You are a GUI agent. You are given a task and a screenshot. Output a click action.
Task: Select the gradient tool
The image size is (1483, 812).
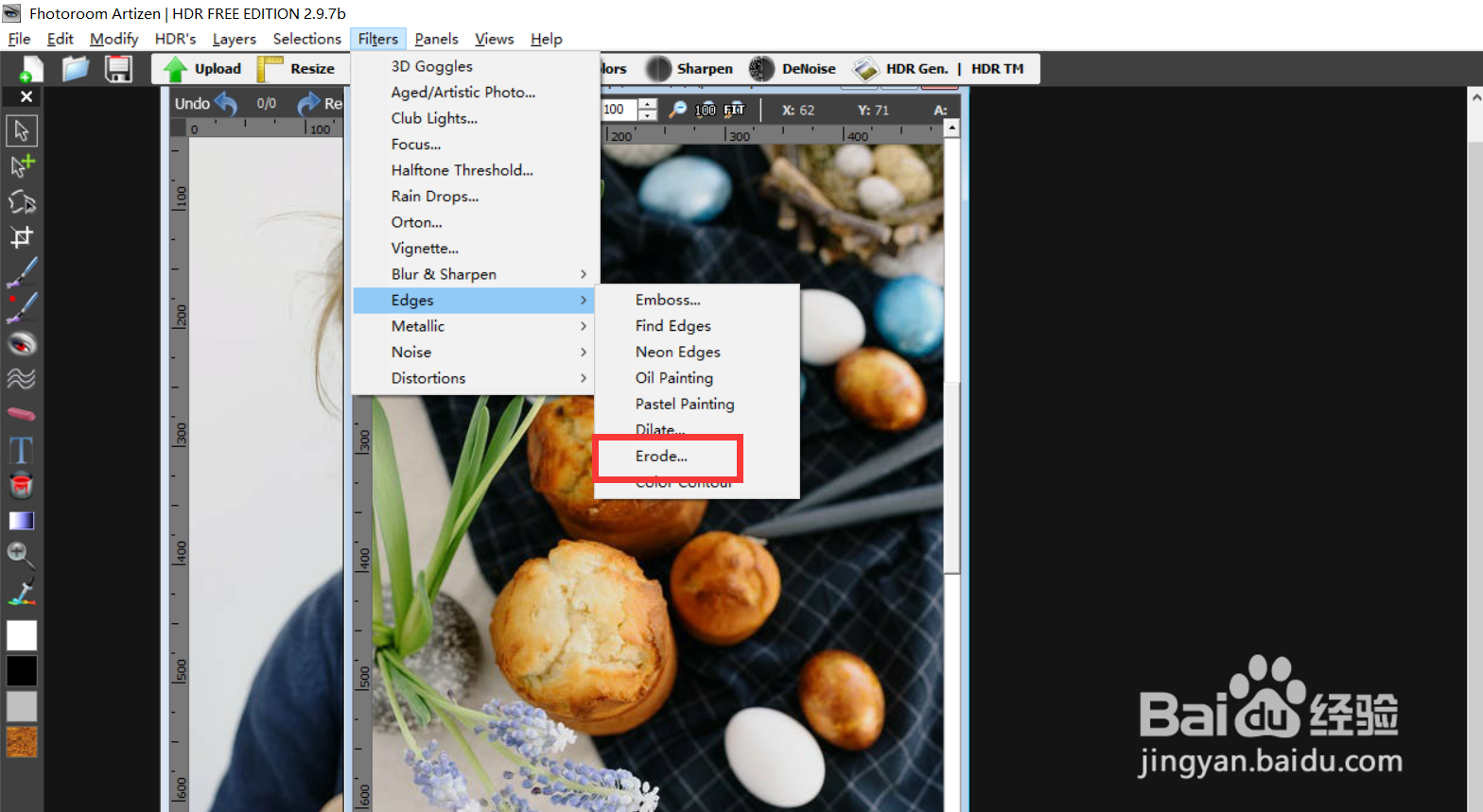point(22,521)
